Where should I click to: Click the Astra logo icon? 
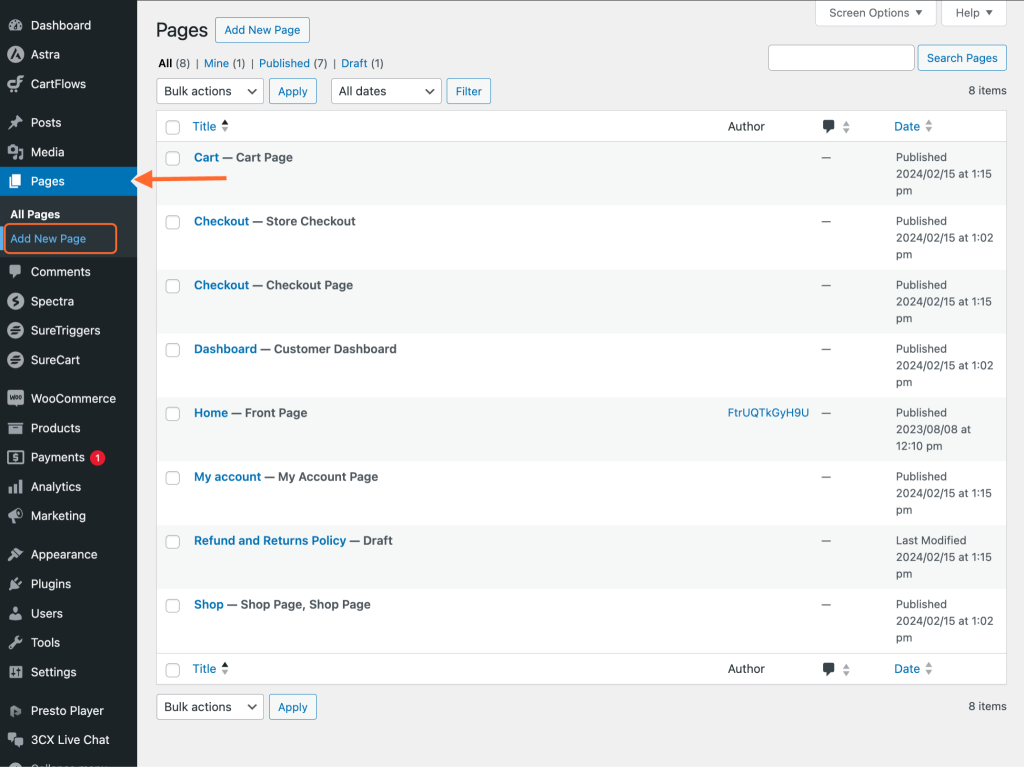pos(15,55)
